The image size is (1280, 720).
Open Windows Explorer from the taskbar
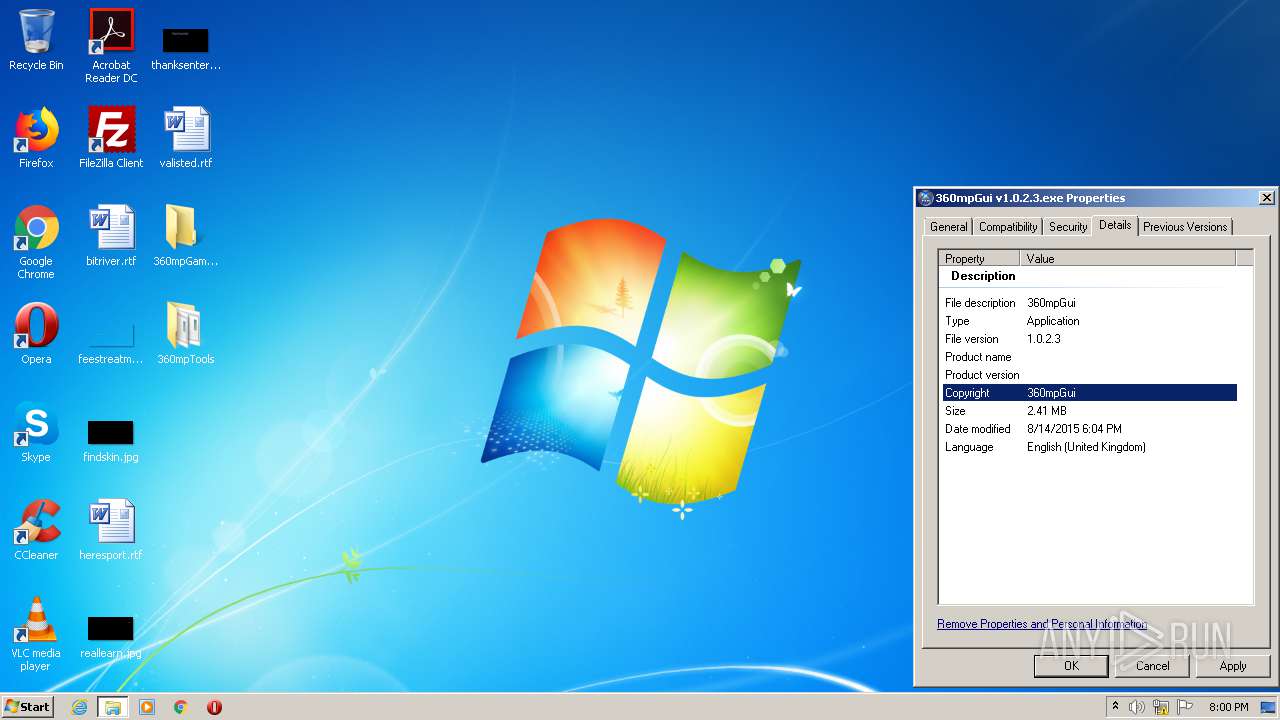tap(113, 707)
